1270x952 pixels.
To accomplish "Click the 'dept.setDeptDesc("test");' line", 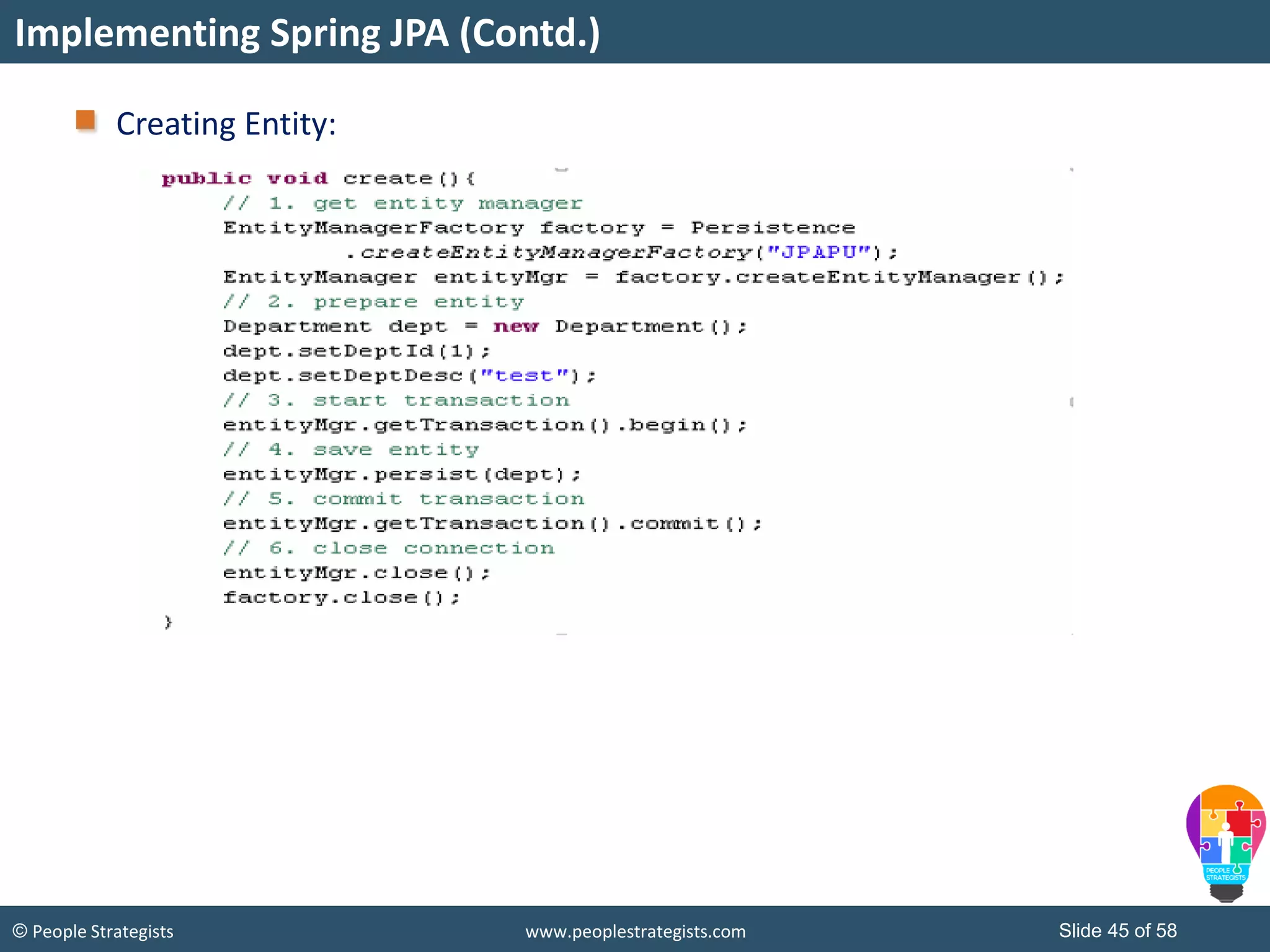I will (x=409, y=376).
